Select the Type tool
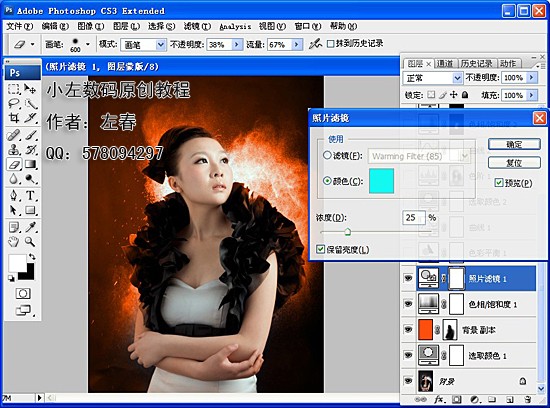 coord(31,196)
